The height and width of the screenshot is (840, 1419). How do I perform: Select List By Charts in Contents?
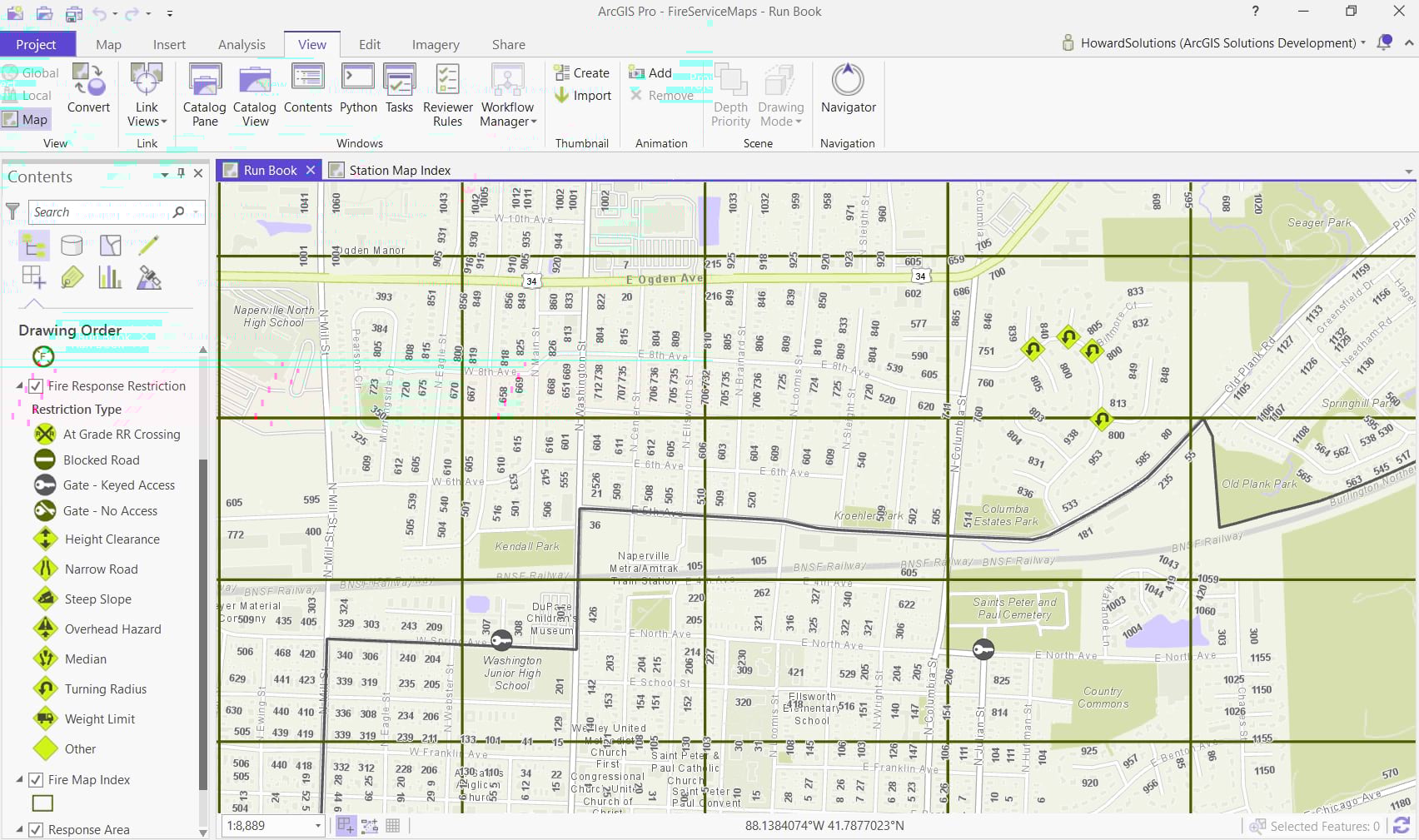click(110, 277)
